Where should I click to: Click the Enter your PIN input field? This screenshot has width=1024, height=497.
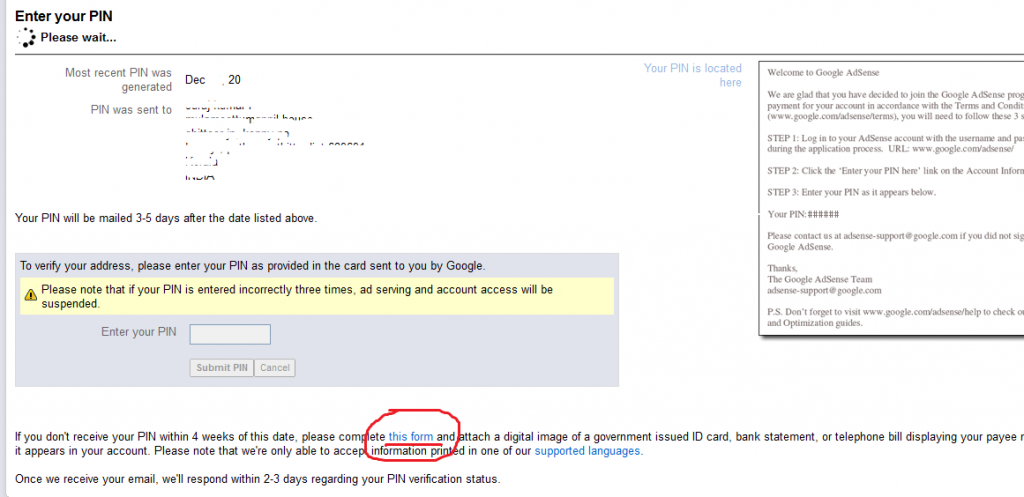point(230,334)
